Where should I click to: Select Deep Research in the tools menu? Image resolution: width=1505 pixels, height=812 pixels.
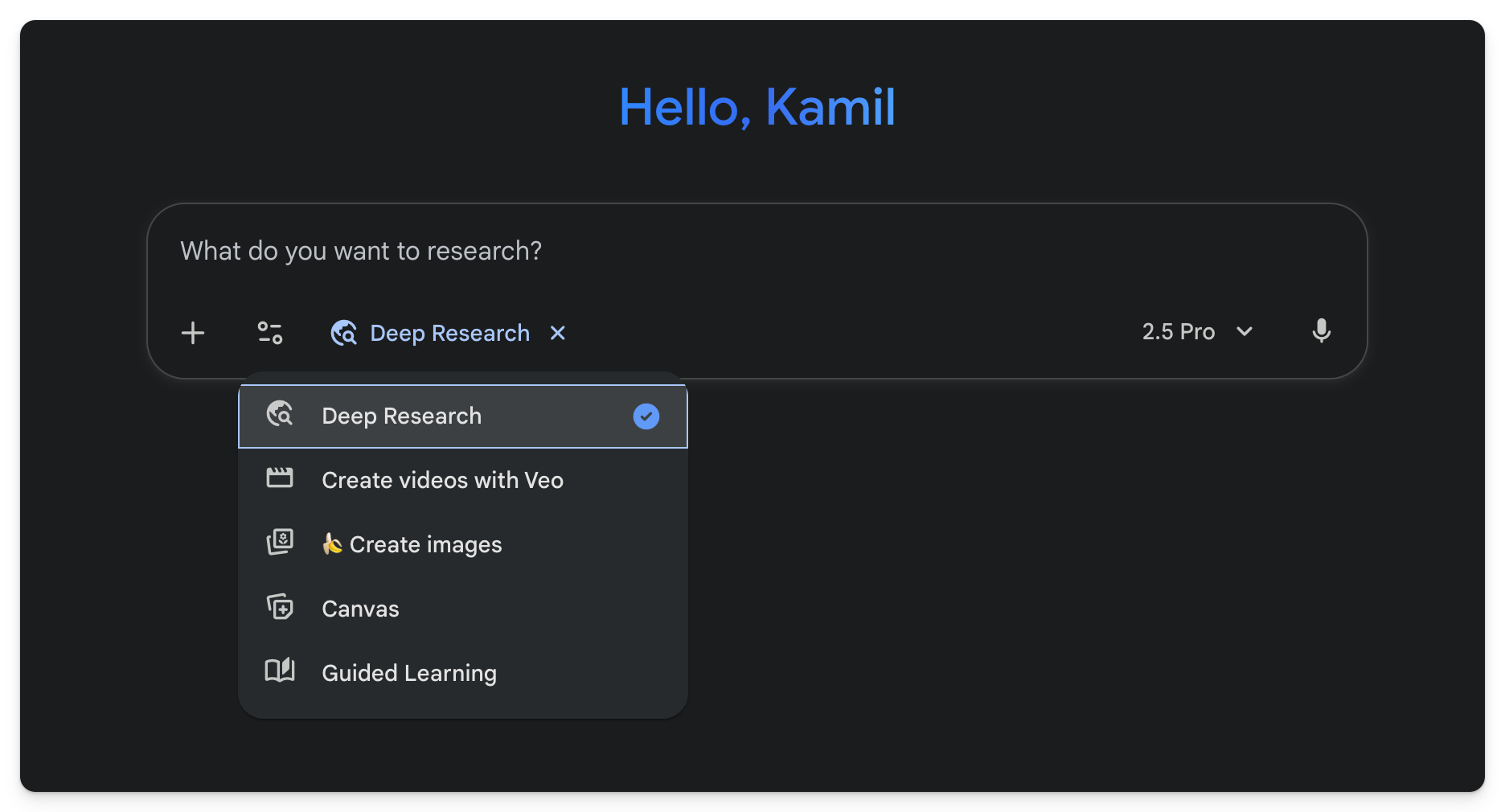tap(463, 416)
